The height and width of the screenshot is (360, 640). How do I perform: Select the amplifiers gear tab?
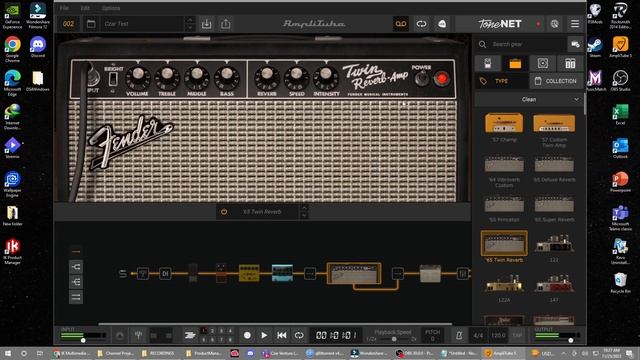[515, 63]
